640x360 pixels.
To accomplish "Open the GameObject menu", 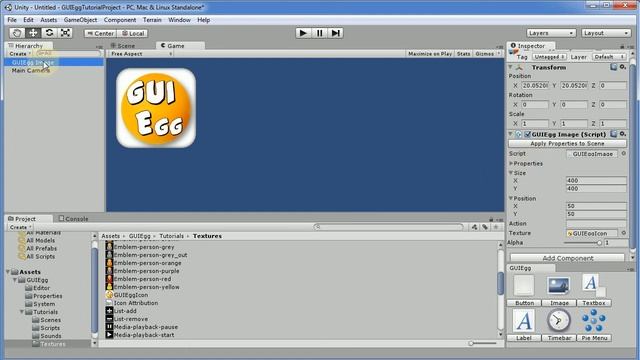I will pyautogui.click(x=80, y=20).
